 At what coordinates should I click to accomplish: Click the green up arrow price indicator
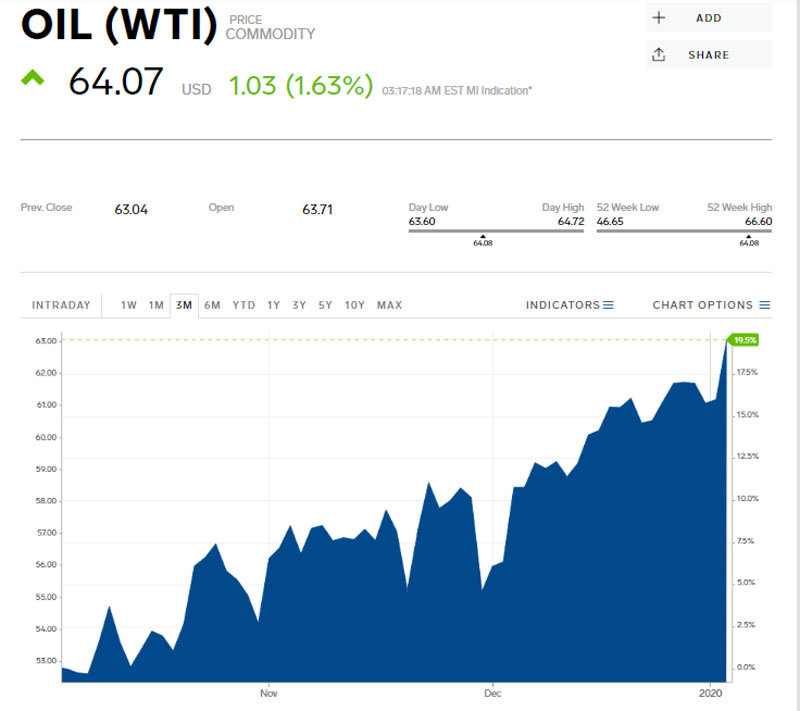tap(33, 77)
